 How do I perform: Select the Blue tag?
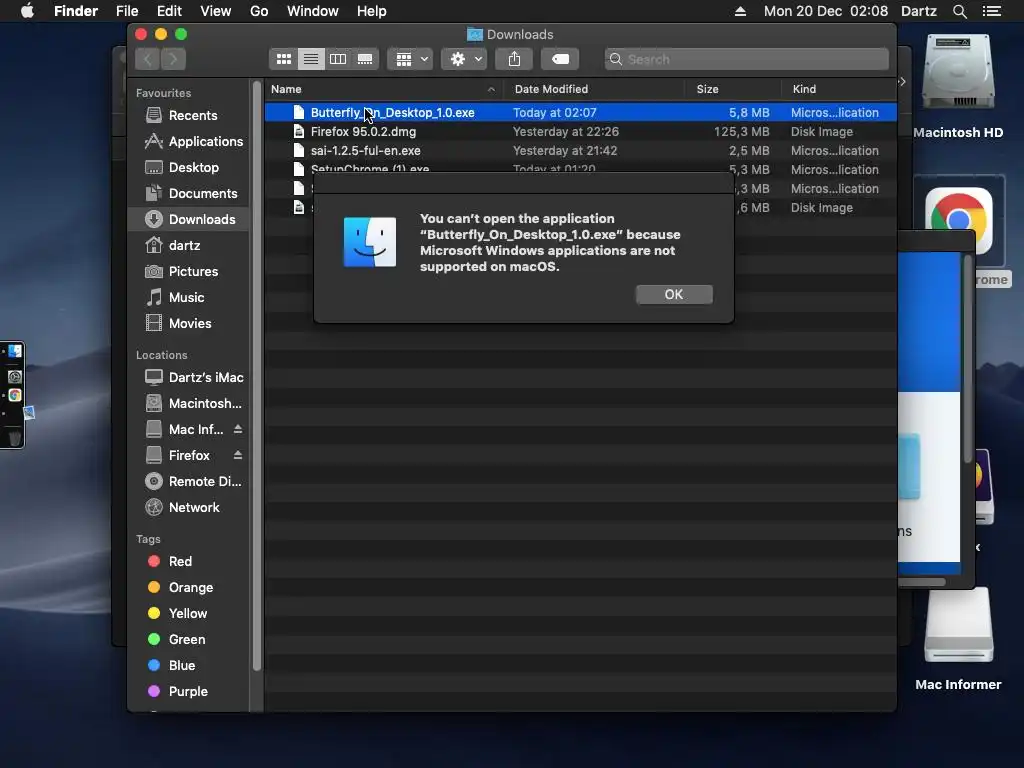[x=189, y=665]
